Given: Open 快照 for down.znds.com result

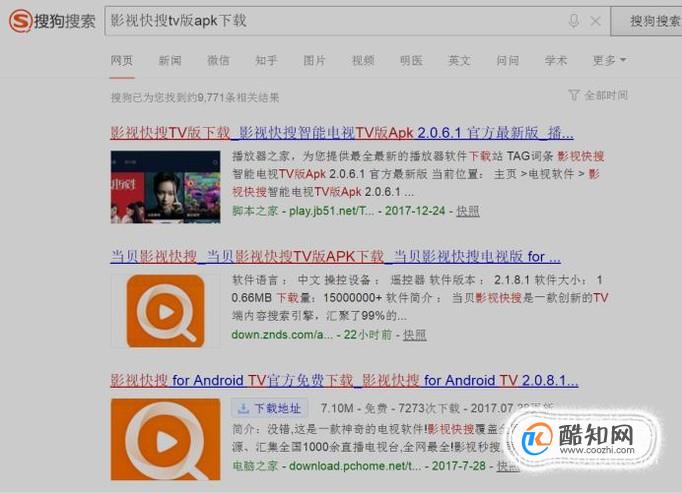Looking at the screenshot, I should [x=415, y=335].
